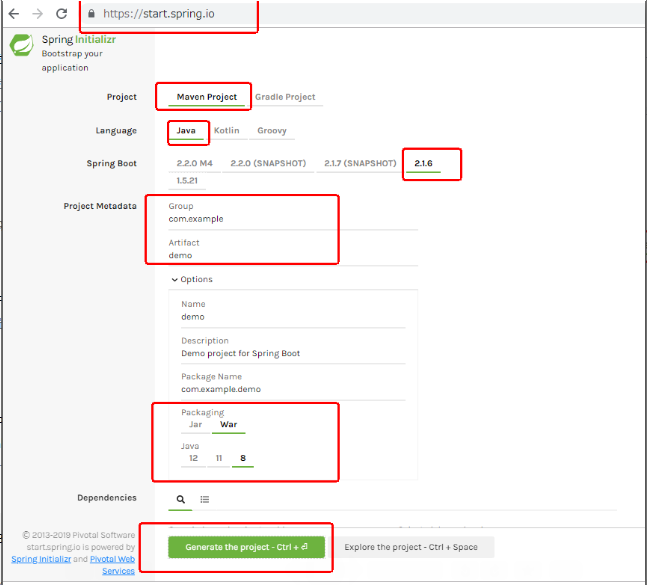The height and width of the screenshot is (585, 647).
Task: Select Maven Project option
Action: [x=207, y=97]
